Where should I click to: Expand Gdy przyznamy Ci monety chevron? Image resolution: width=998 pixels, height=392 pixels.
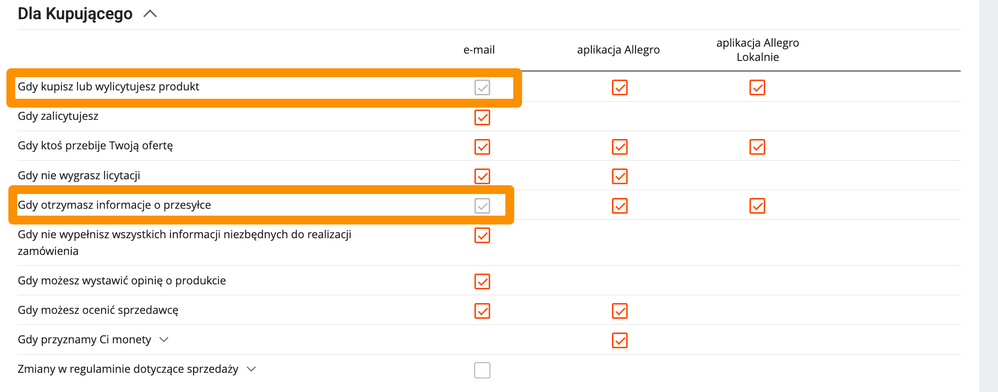click(x=164, y=340)
